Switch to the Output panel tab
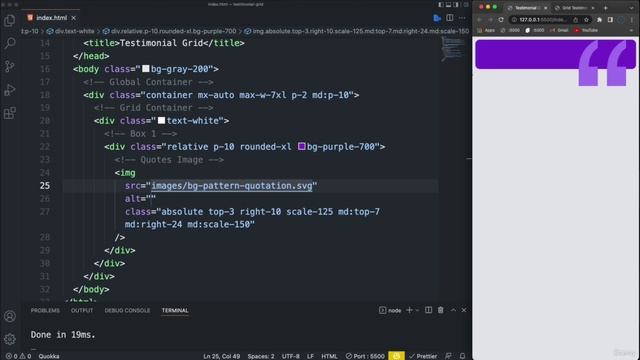This screenshot has height=360, width=640. click(x=82, y=311)
